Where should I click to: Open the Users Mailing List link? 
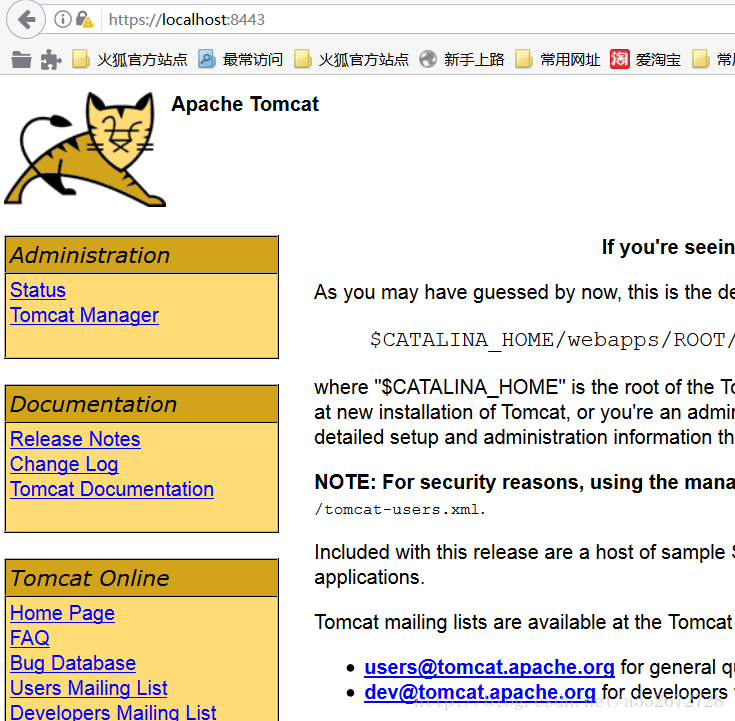(x=89, y=688)
